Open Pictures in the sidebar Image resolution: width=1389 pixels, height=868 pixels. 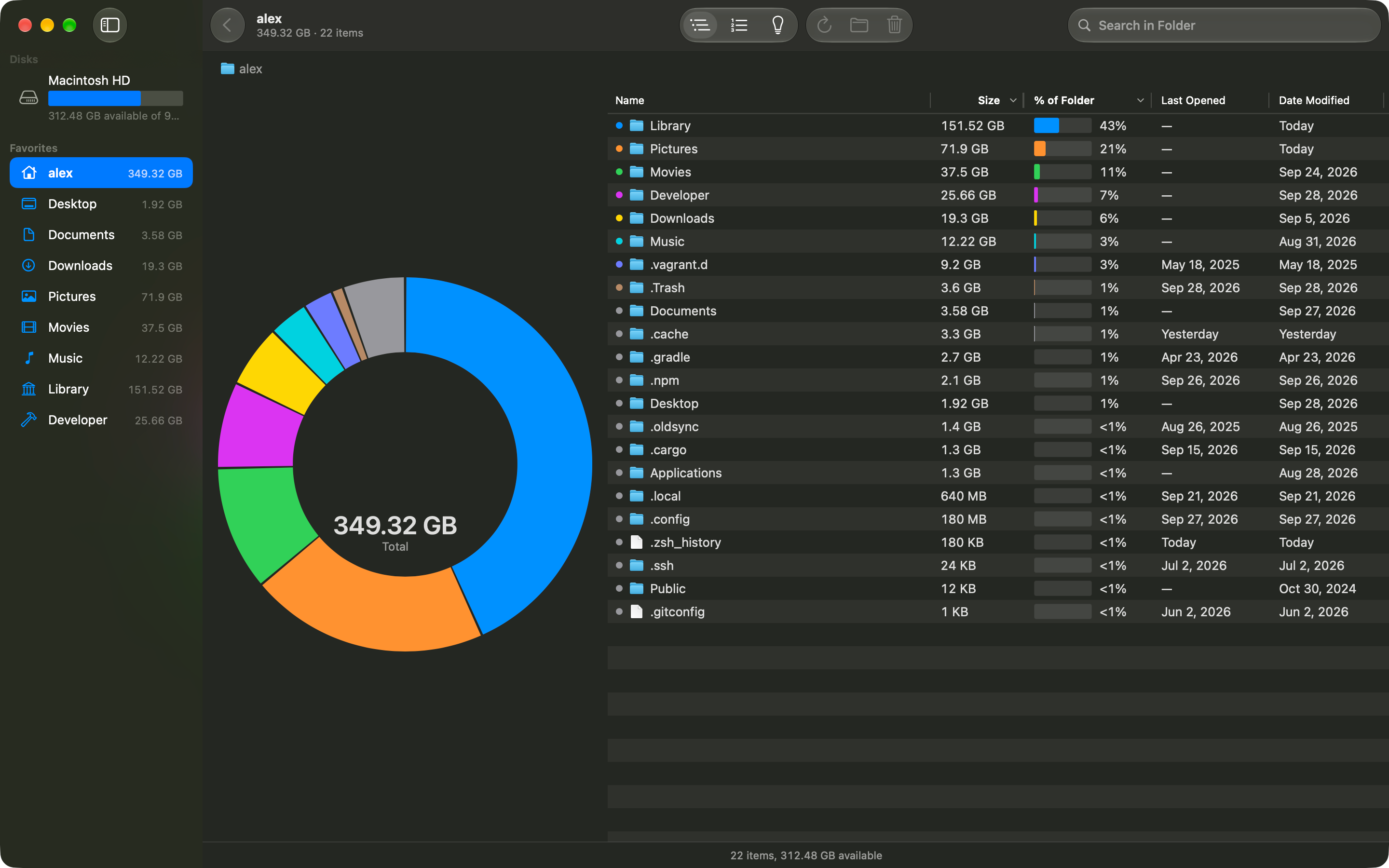101,297
